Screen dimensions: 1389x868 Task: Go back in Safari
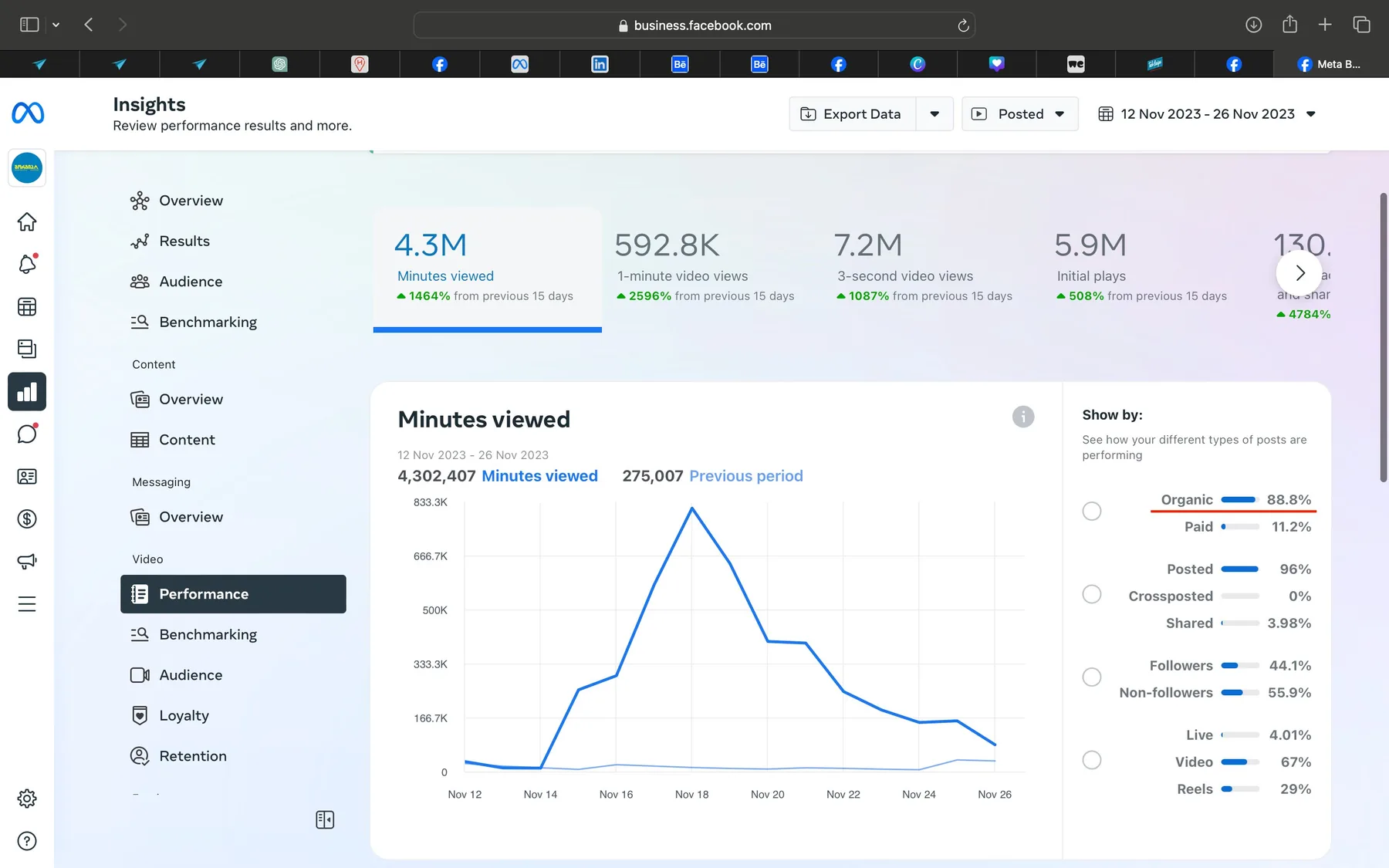pos(89,25)
